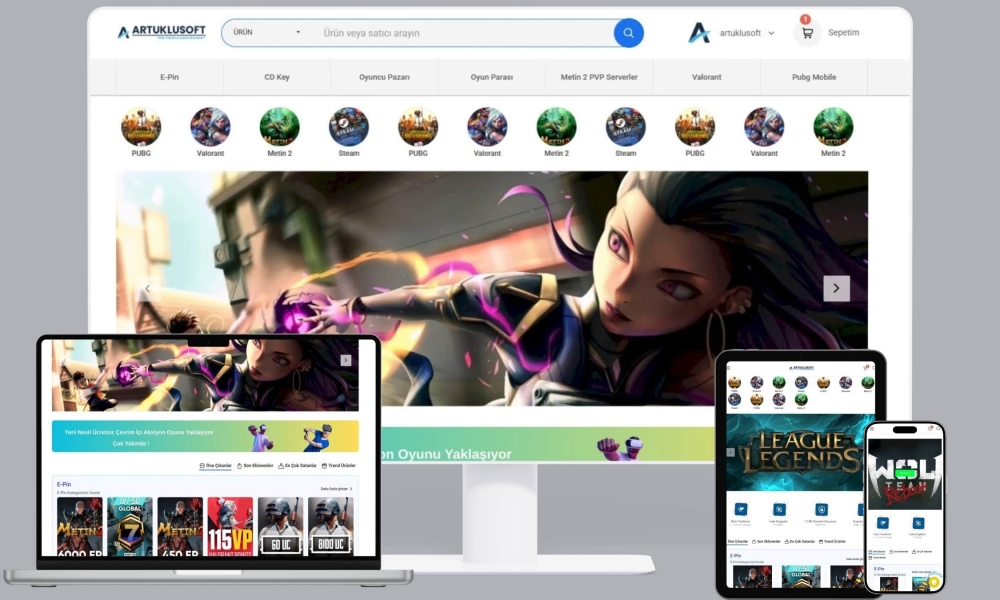The width and height of the screenshot is (1000, 600).
Task: Select the 8100 UC PUBG card on laptop
Action: click(x=331, y=527)
